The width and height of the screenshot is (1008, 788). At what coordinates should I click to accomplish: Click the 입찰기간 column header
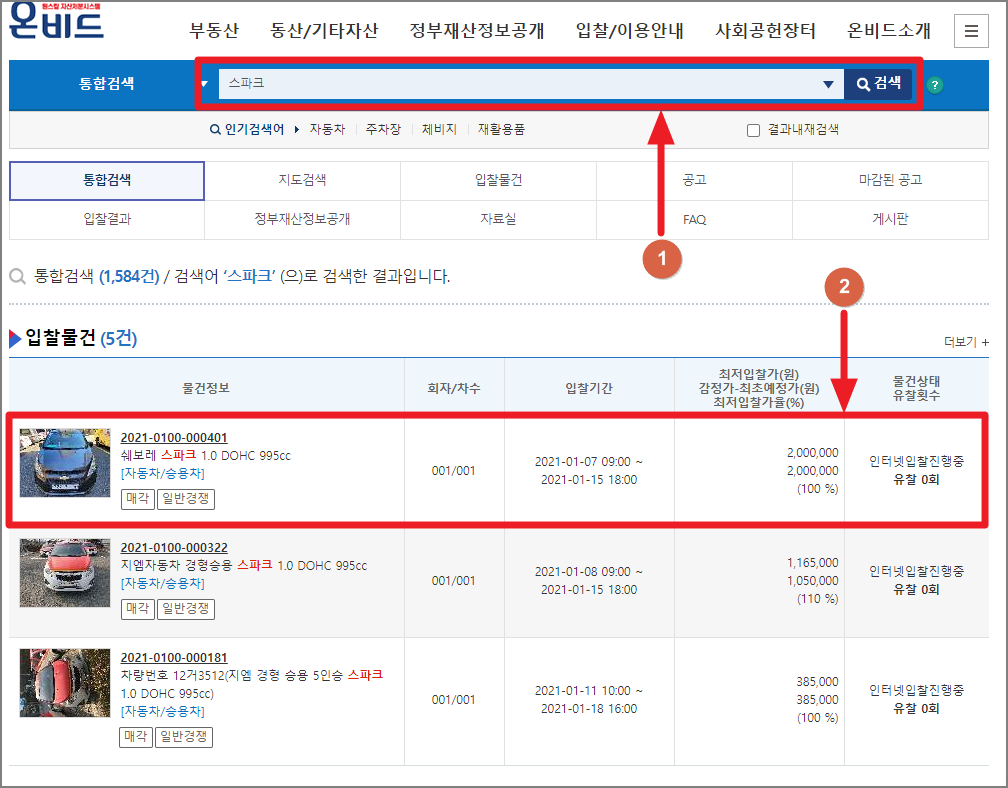(589, 388)
